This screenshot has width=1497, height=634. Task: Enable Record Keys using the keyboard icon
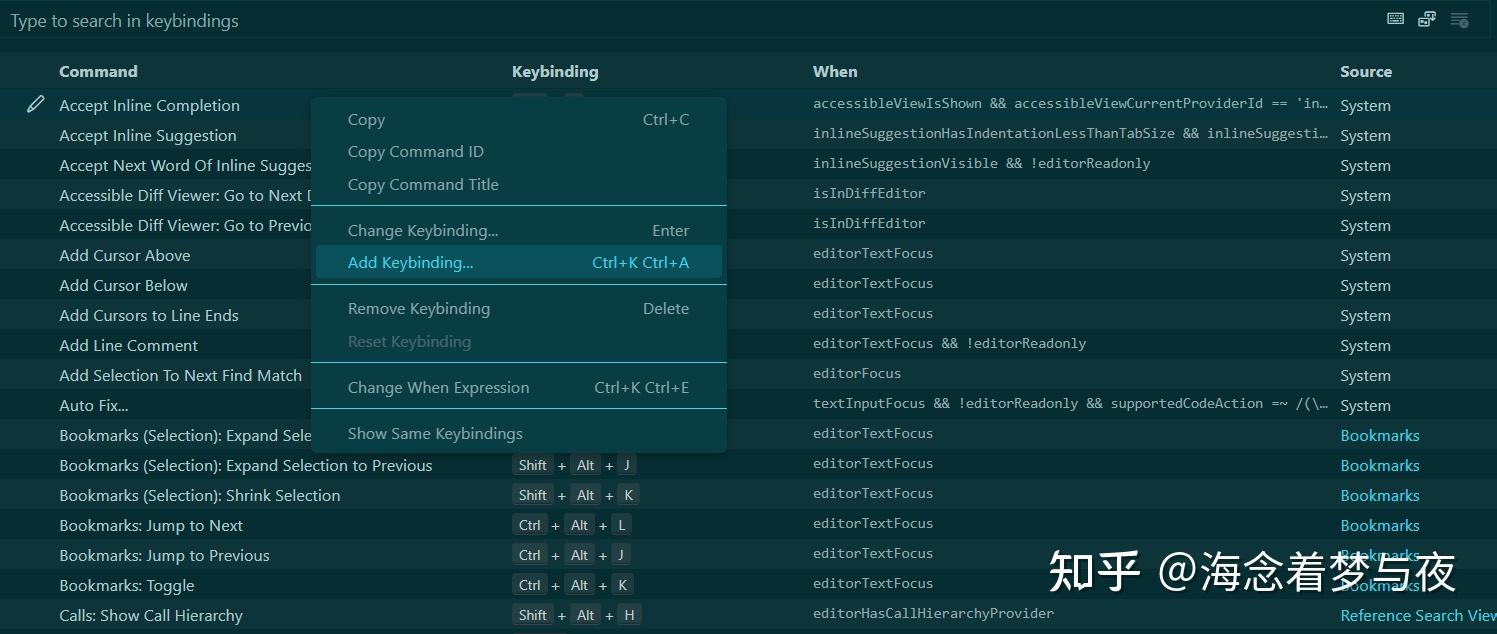[x=1395, y=19]
